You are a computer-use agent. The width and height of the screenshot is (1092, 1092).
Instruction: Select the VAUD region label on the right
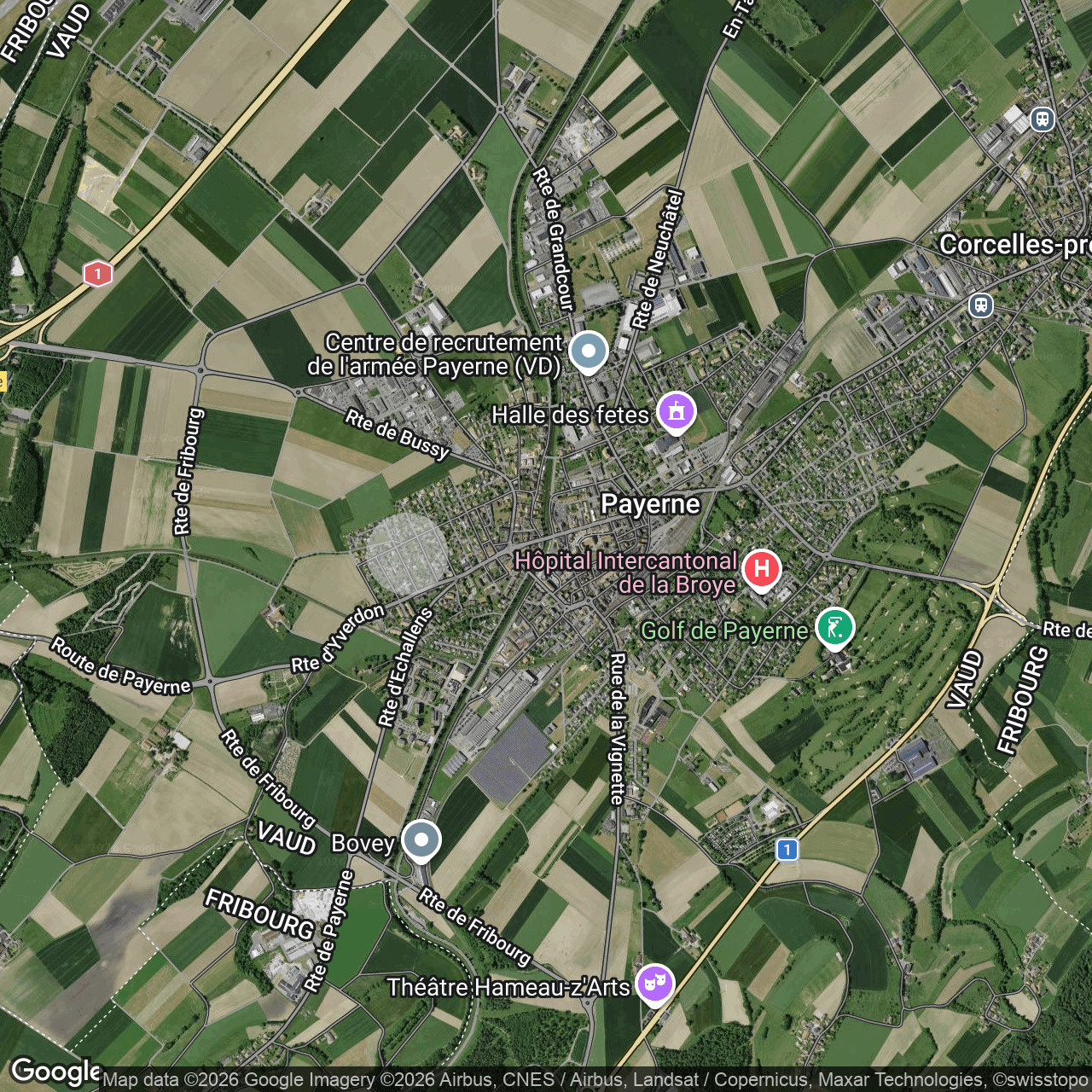coord(965,680)
